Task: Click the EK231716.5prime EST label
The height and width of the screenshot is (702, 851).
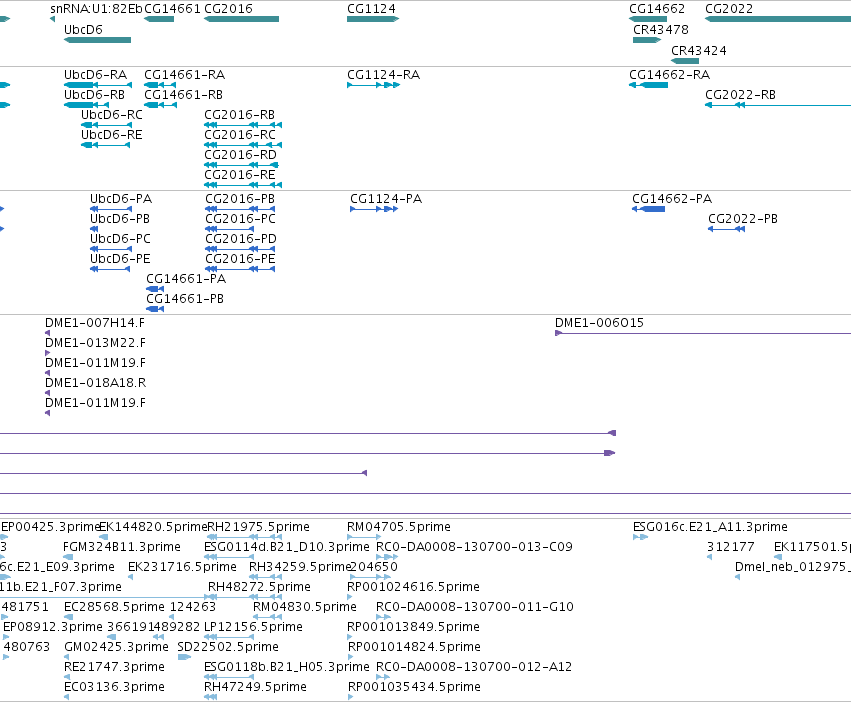Action: tap(182, 567)
